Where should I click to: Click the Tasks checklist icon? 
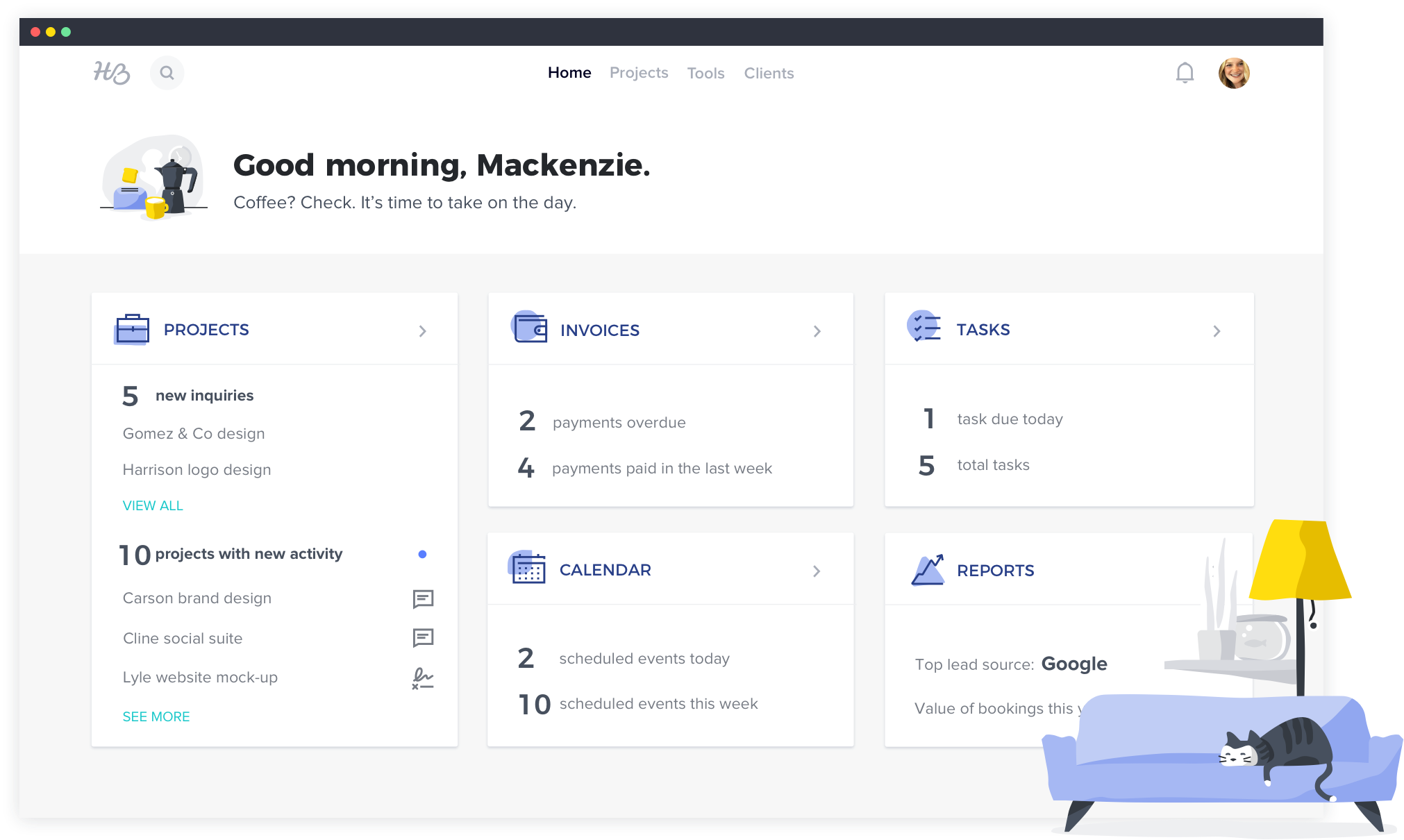[925, 326]
